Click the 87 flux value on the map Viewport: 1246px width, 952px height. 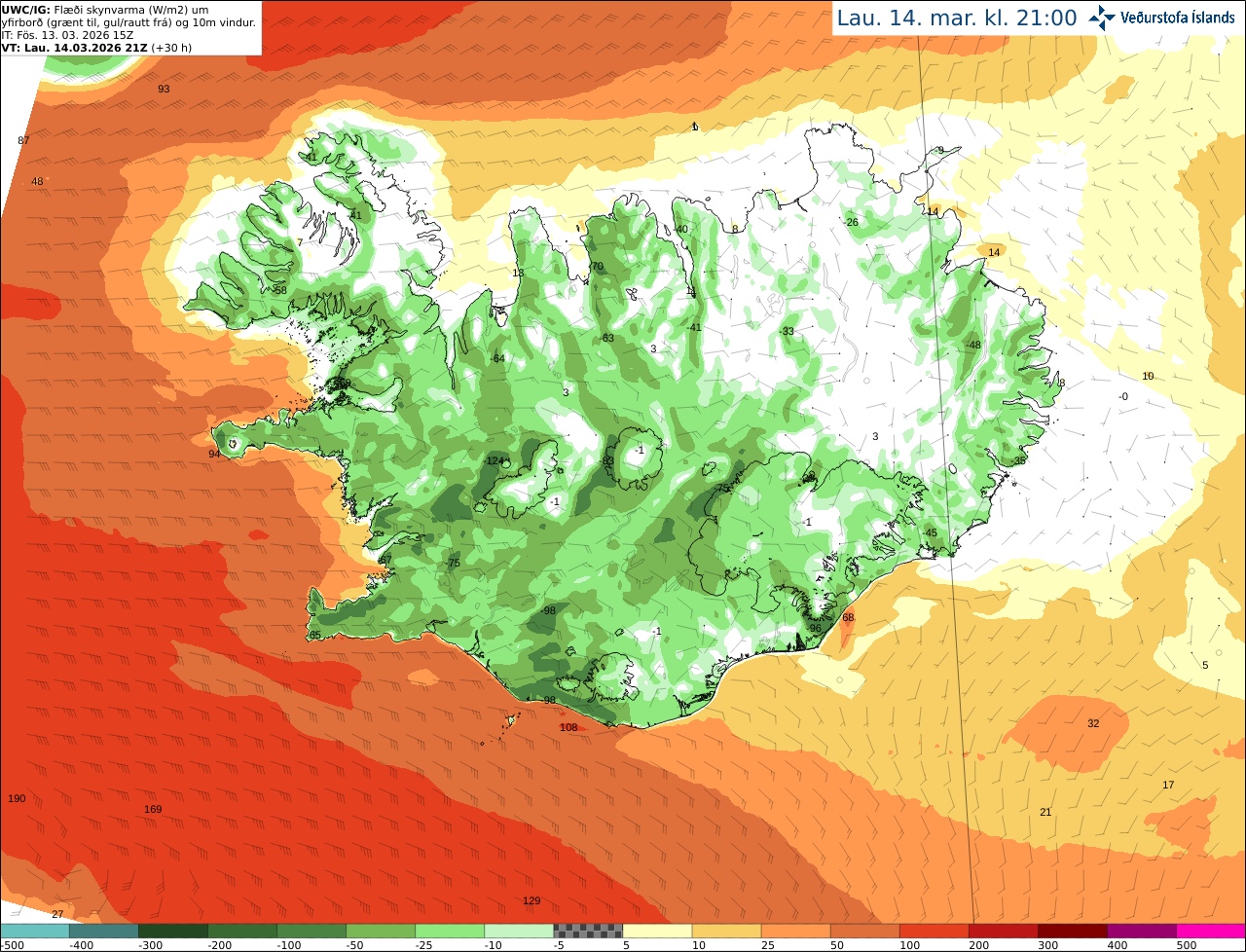tap(23, 140)
